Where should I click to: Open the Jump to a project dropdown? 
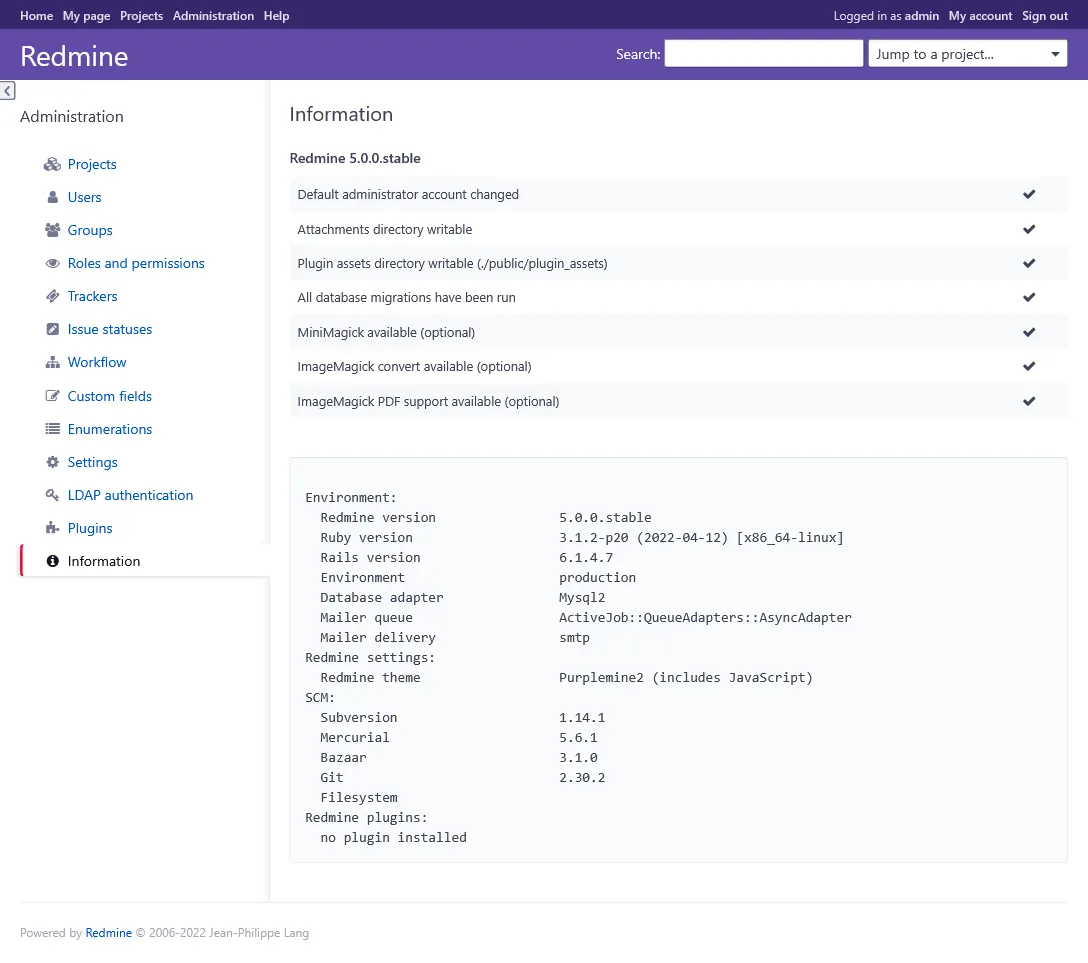pos(967,53)
